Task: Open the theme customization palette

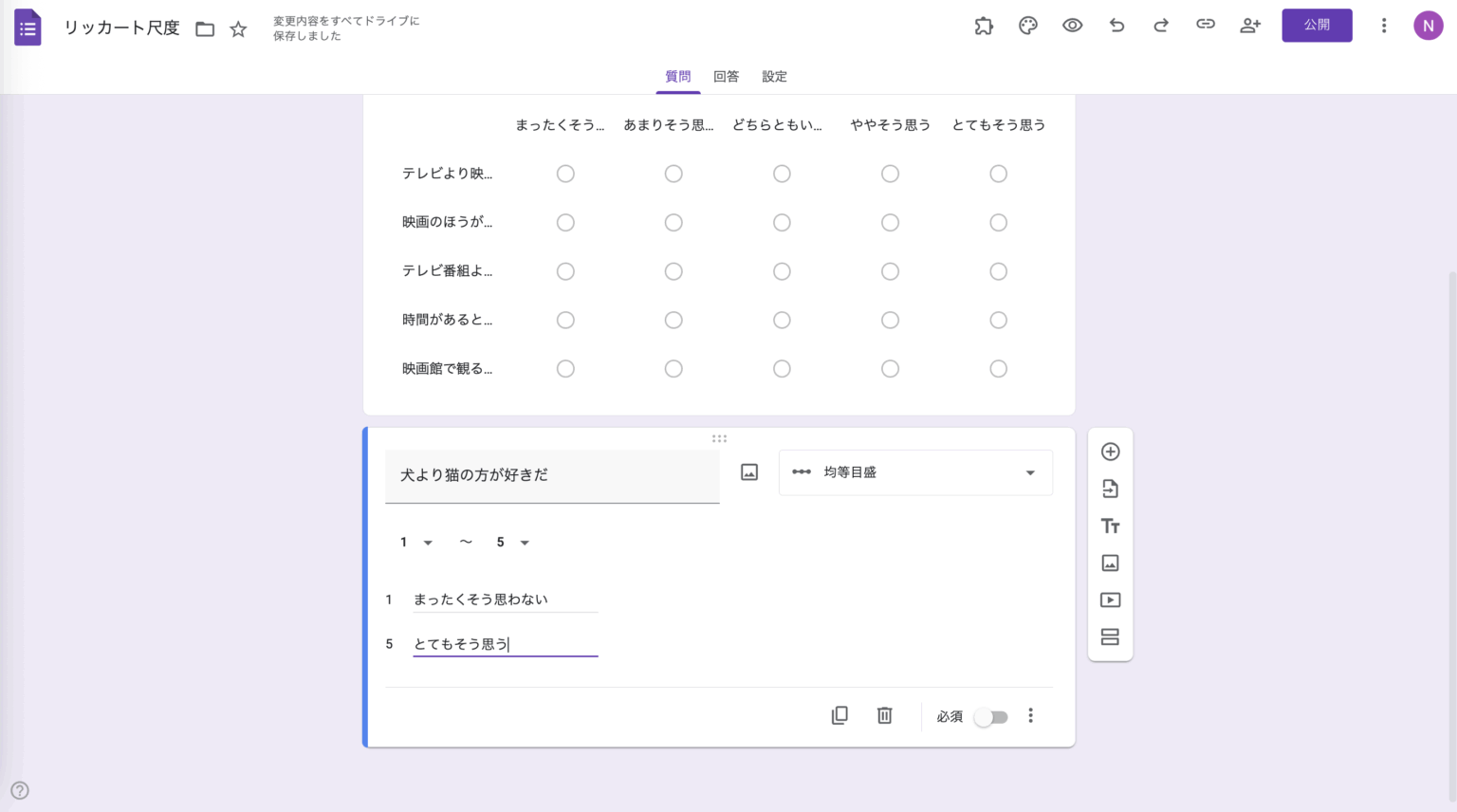Action: coord(1028,26)
